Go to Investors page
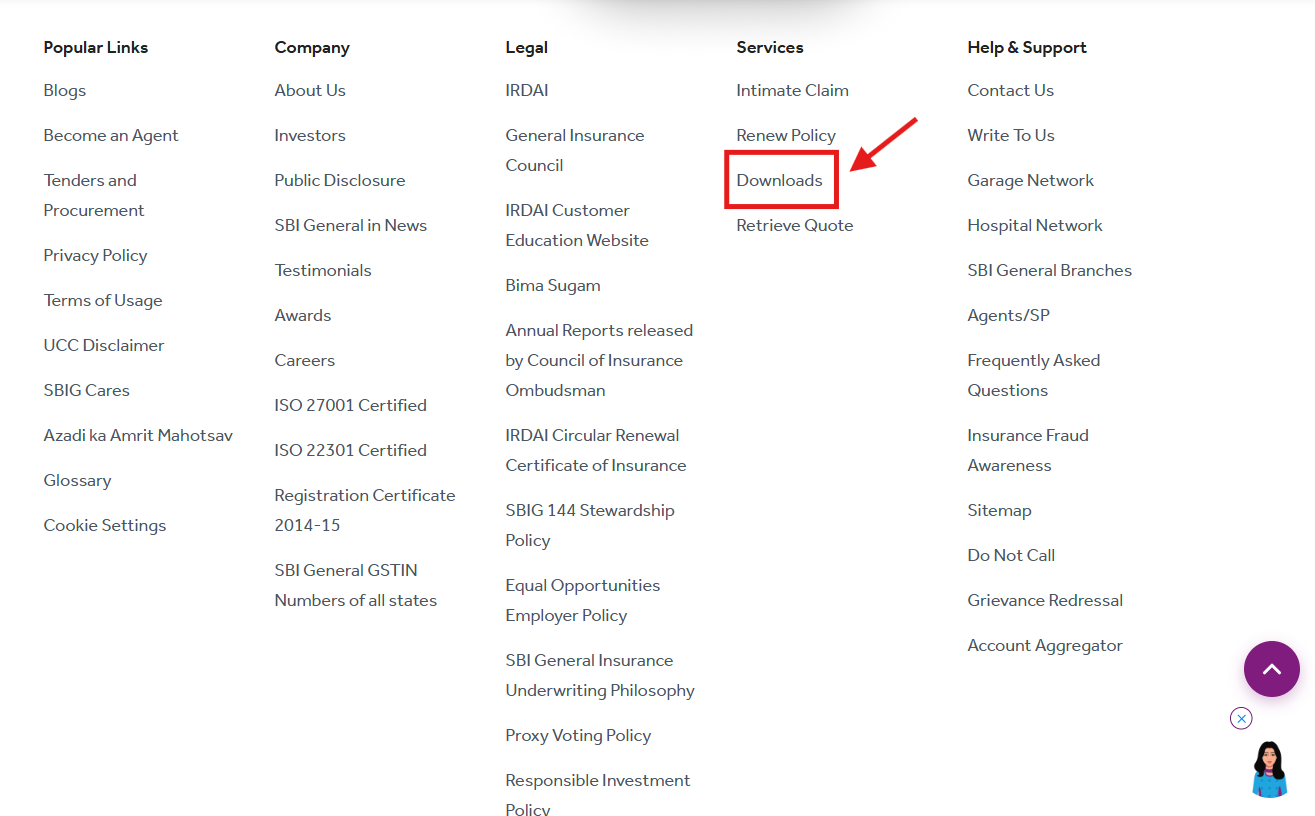The image size is (1315, 816). [310, 135]
